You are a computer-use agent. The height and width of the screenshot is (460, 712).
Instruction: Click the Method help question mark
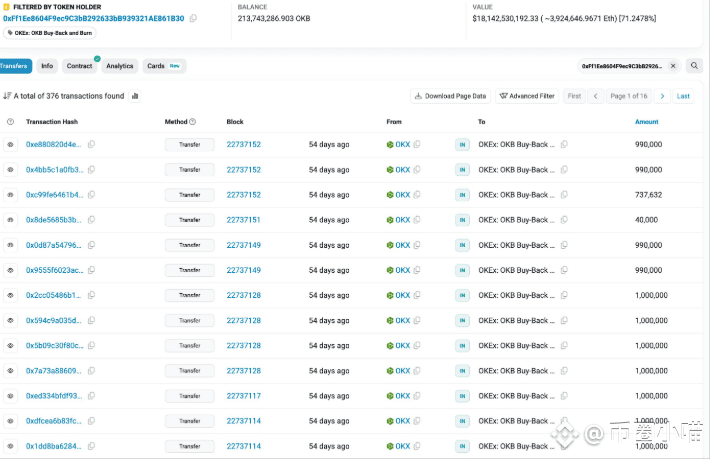click(x=193, y=122)
